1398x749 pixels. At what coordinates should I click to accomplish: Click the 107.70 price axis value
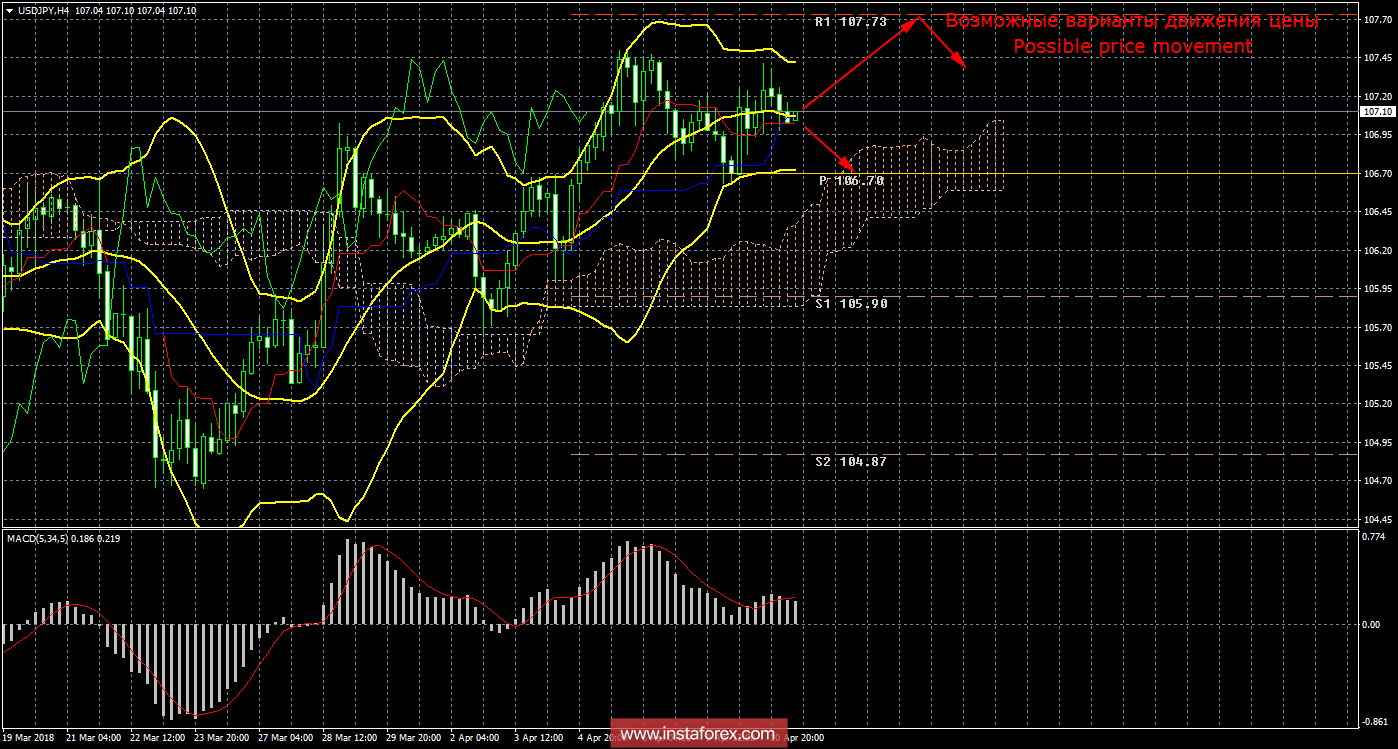[1376, 19]
